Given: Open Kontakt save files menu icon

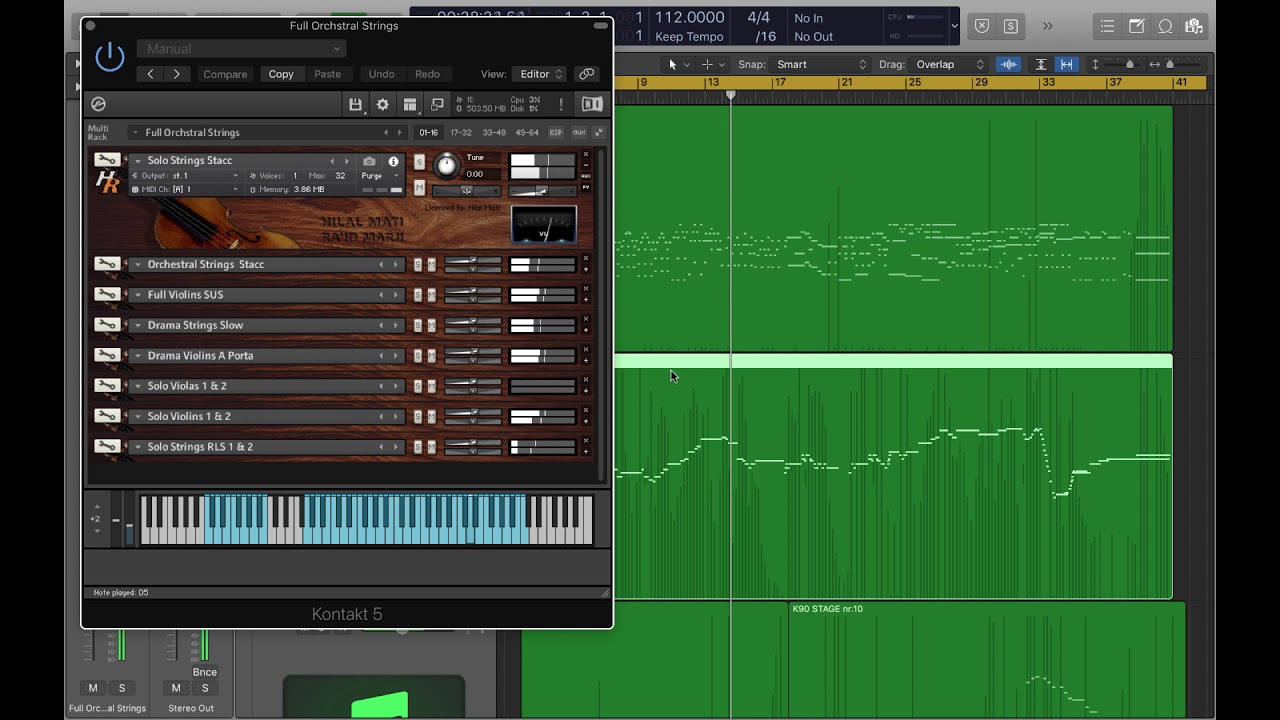Looking at the screenshot, I should point(355,104).
